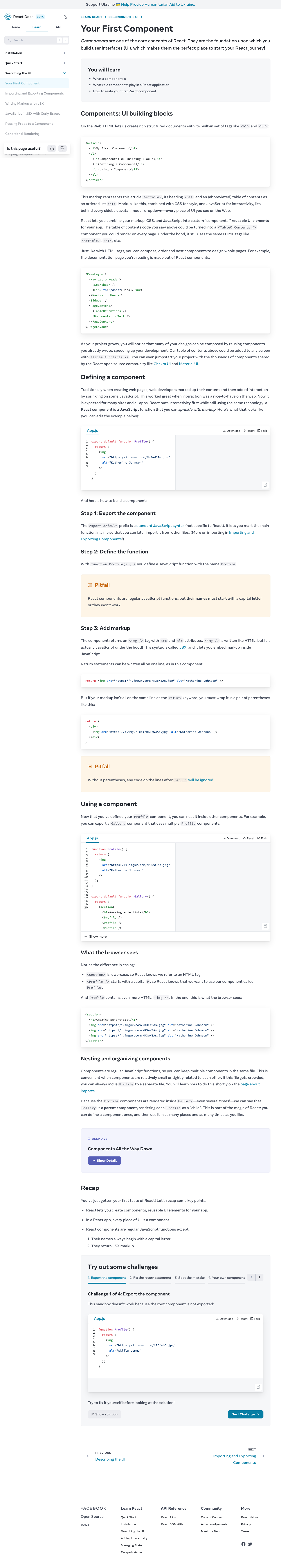Reset the Gallery App.js sandbox
The height and width of the screenshot is (1568, 281).
[x=249, y=838]
